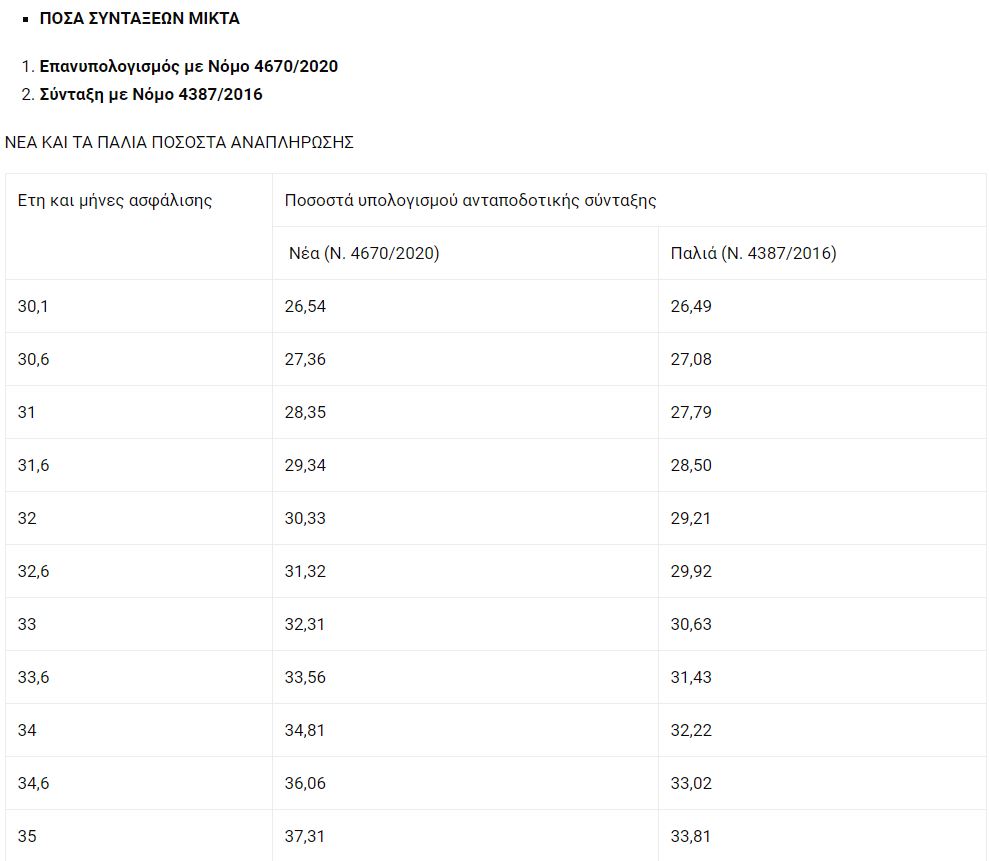Select the cell showing 32,22
This screenshot has width=989, height=861.
pyautogui.click(x=822, y=730)
